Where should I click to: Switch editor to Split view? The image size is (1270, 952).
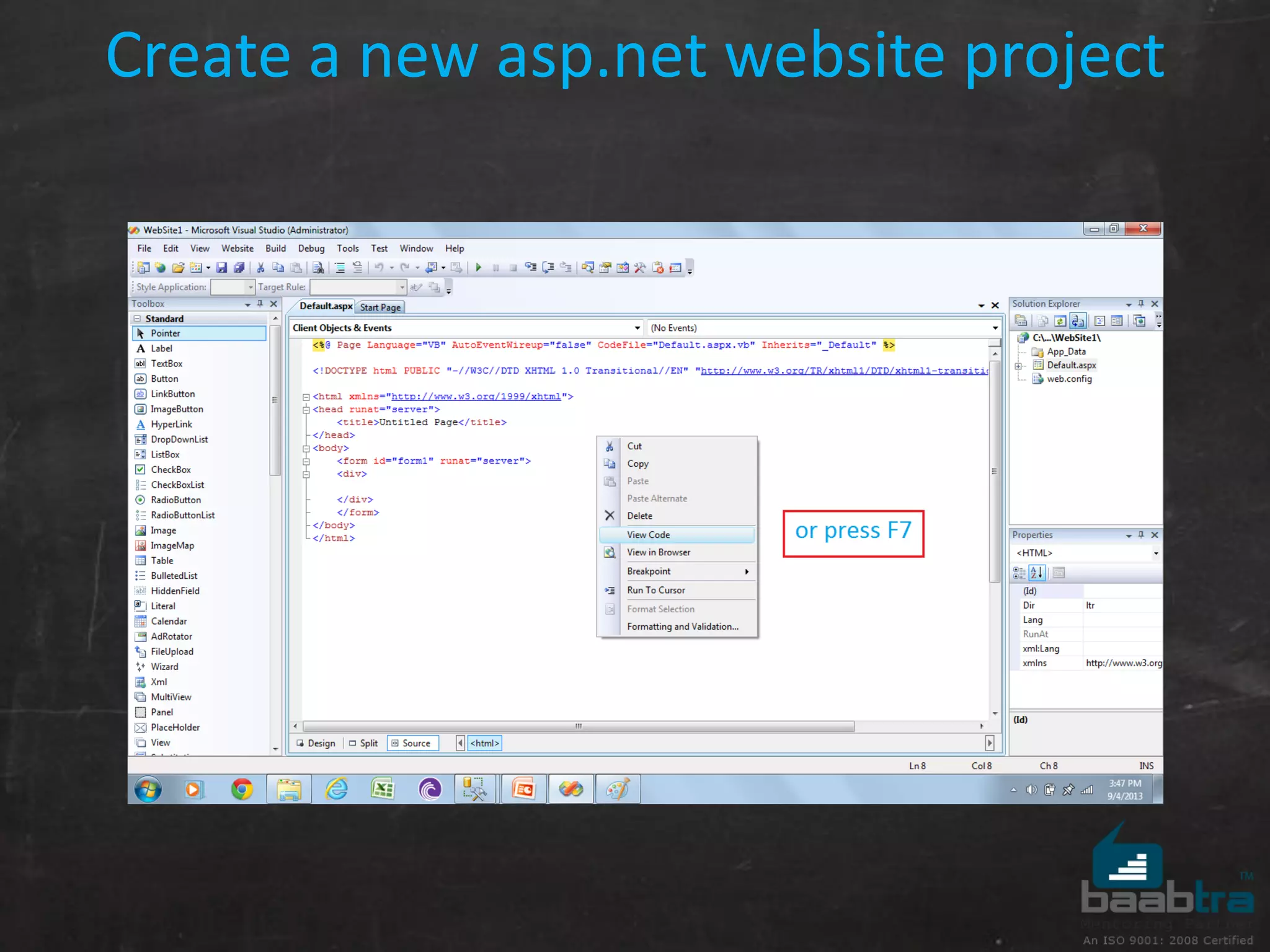(x=363, y=743)
